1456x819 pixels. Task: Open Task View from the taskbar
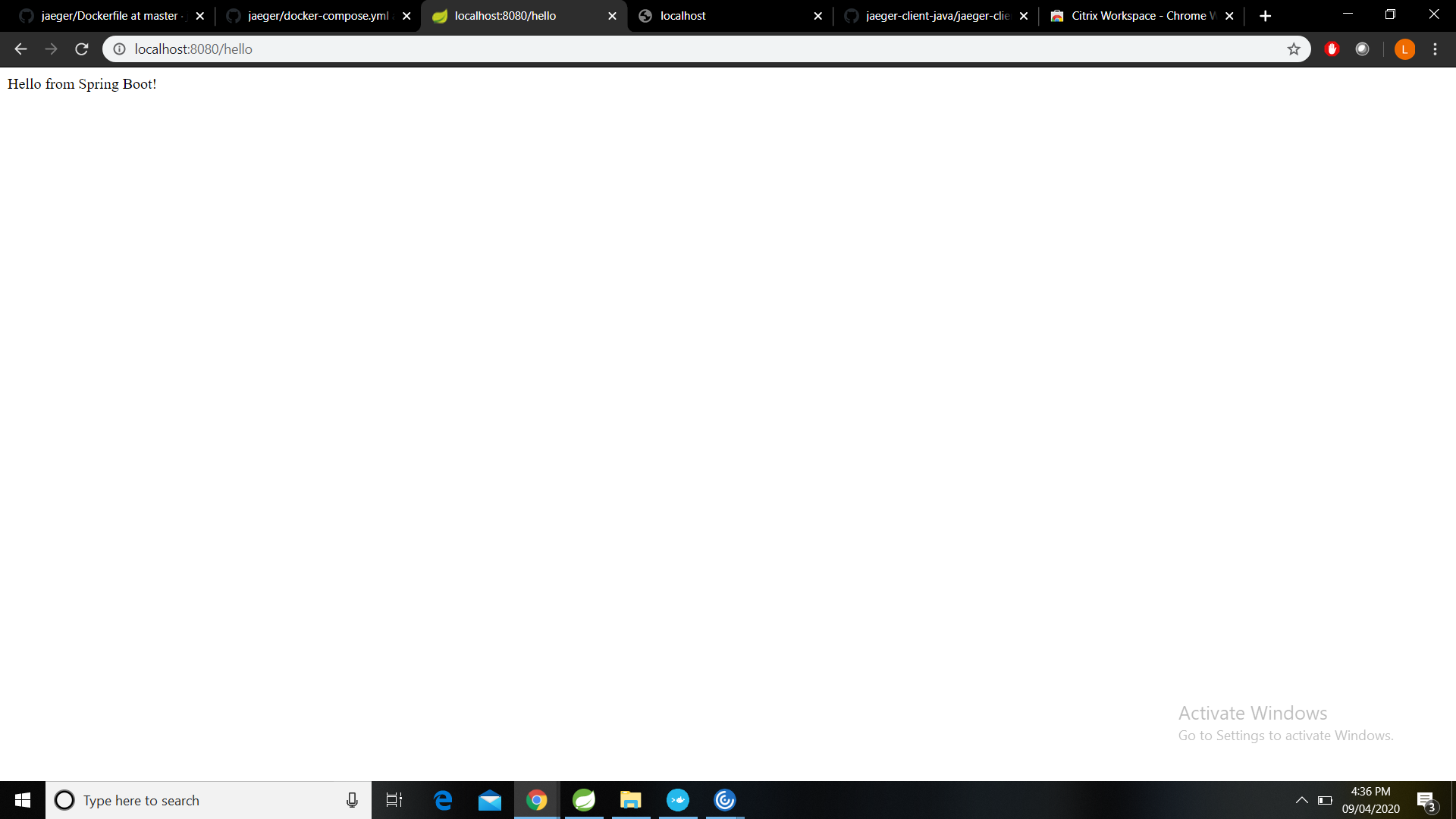tap(394, 800)
